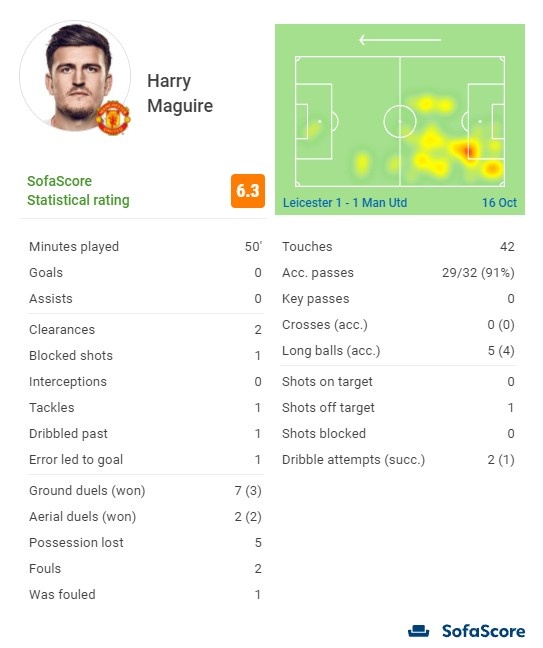Click the red hotspot on the heatmap
543x648 pixels.
coord(469,150)
